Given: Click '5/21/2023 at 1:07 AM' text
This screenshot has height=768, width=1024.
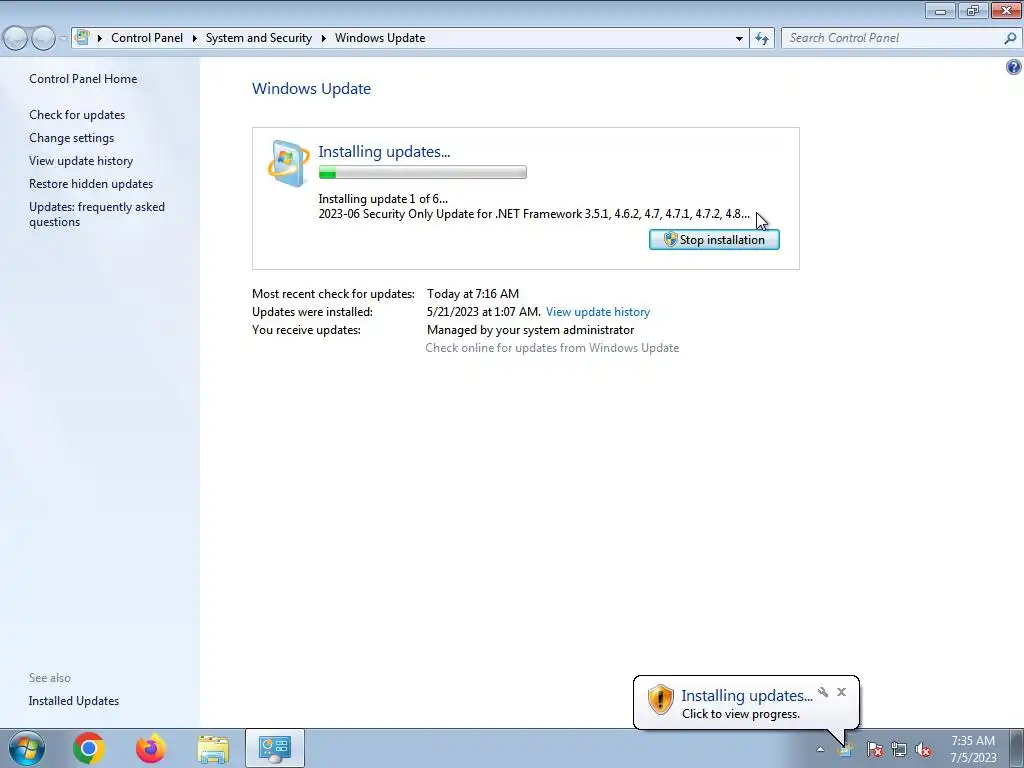Looking at the screenshot, I should click(483, 312).
